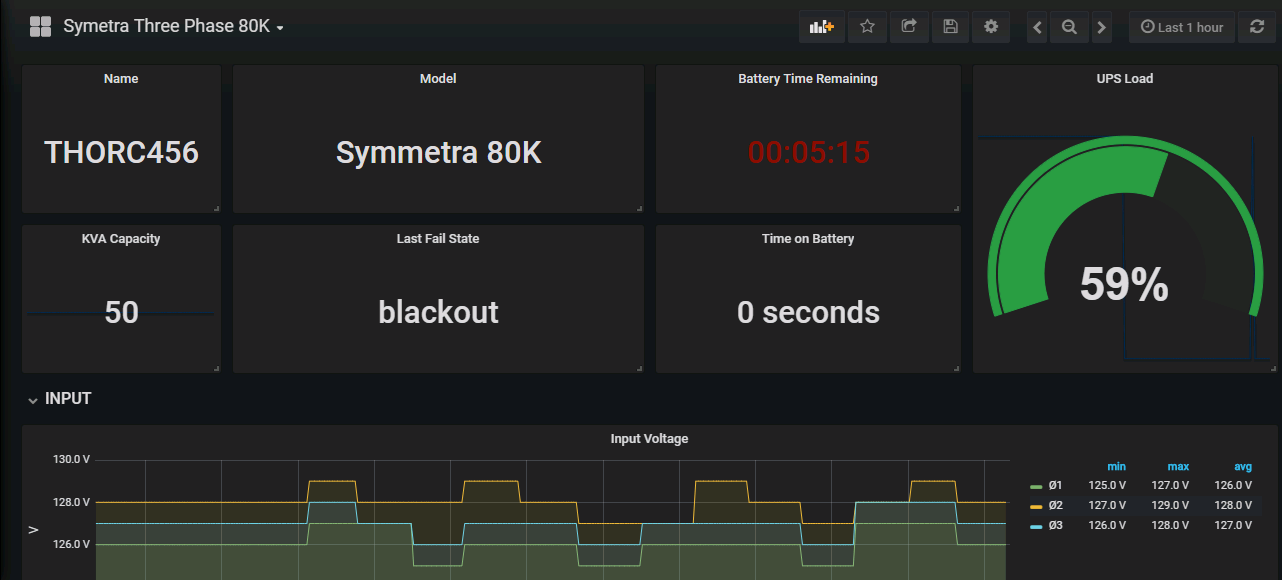The width and height of the screenshot is (1282, 580).
Task: Shift time range backward
Action: coord(1038,27)
